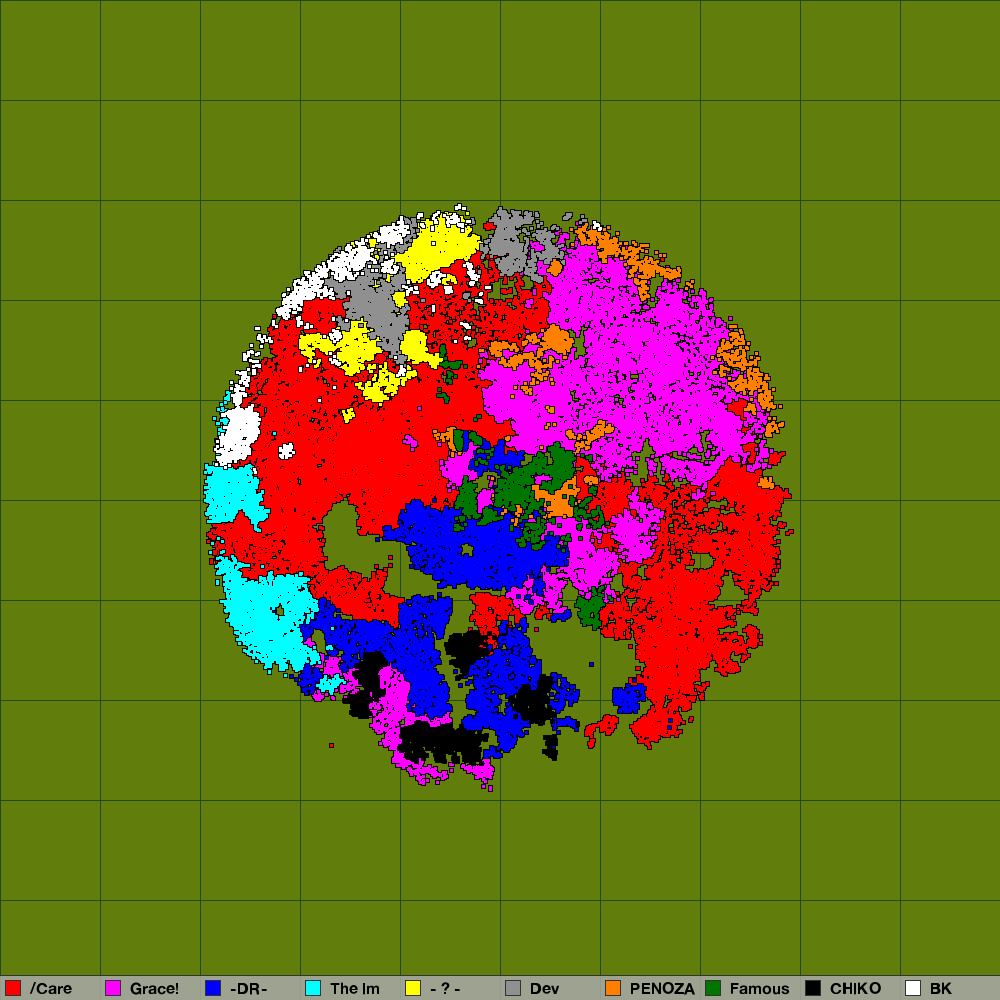Select the 'BK' legend label
The height and width of the screenshot is (1000, 1000).
(x=941, y=989)
